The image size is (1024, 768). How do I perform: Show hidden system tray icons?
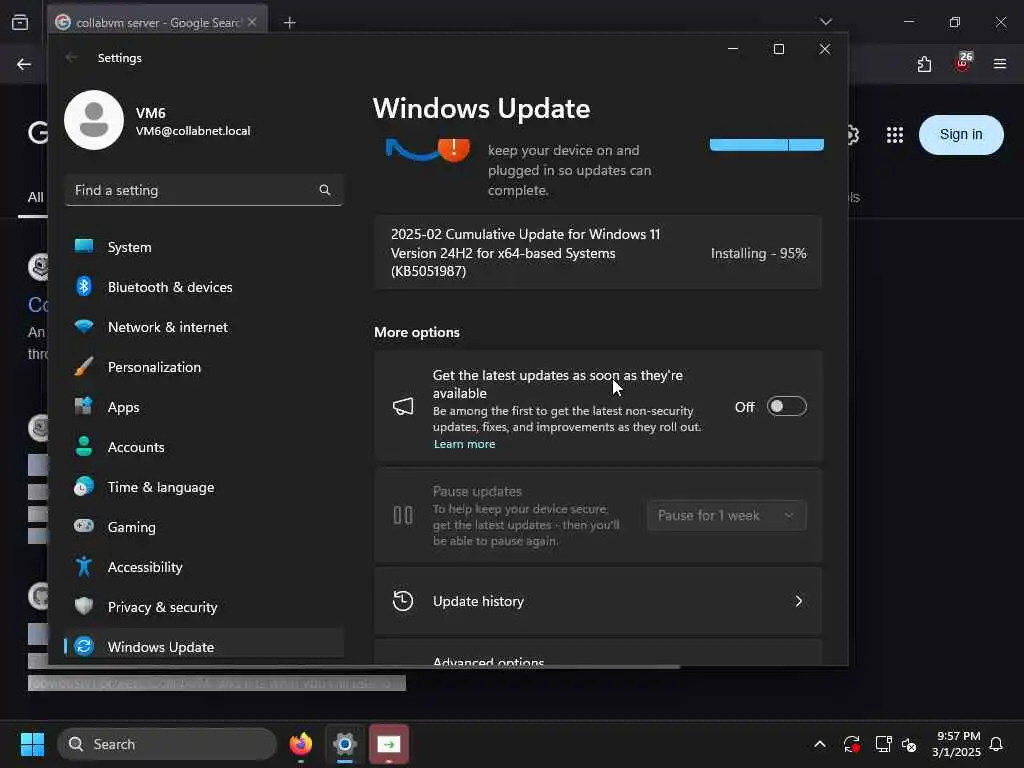pos(820,744)
